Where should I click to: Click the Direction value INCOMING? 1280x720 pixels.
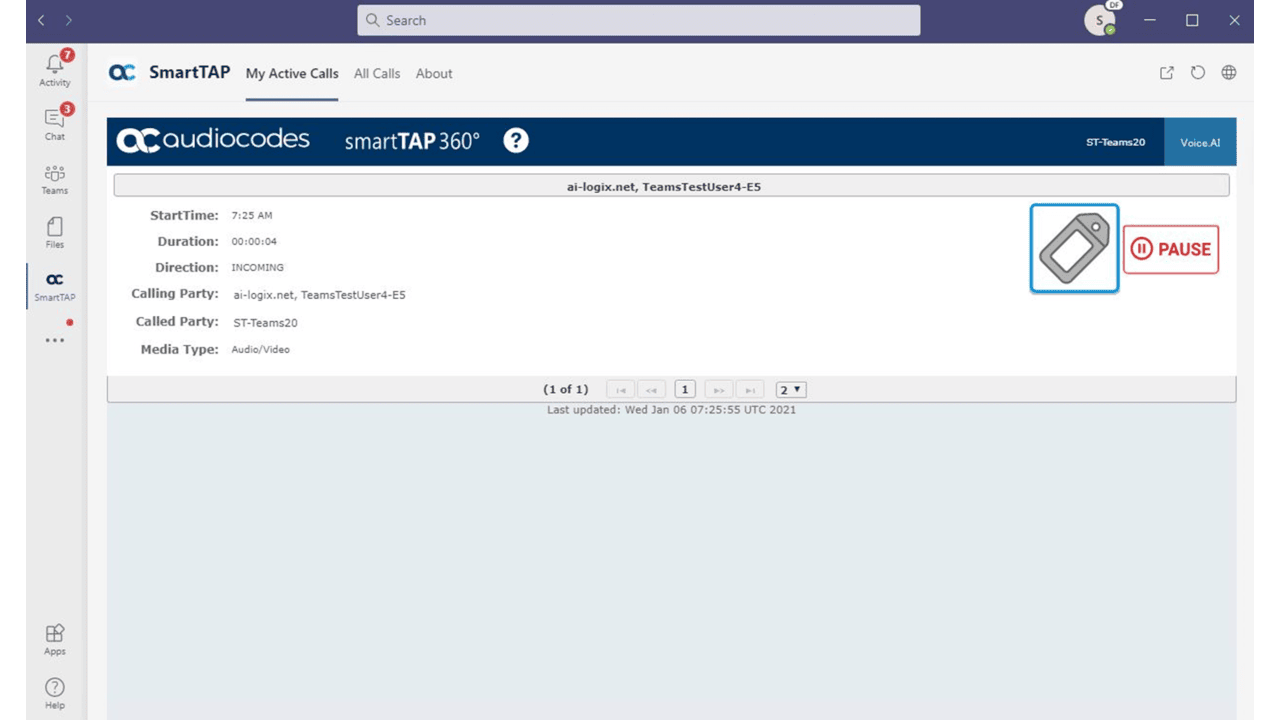click(258, 268)
